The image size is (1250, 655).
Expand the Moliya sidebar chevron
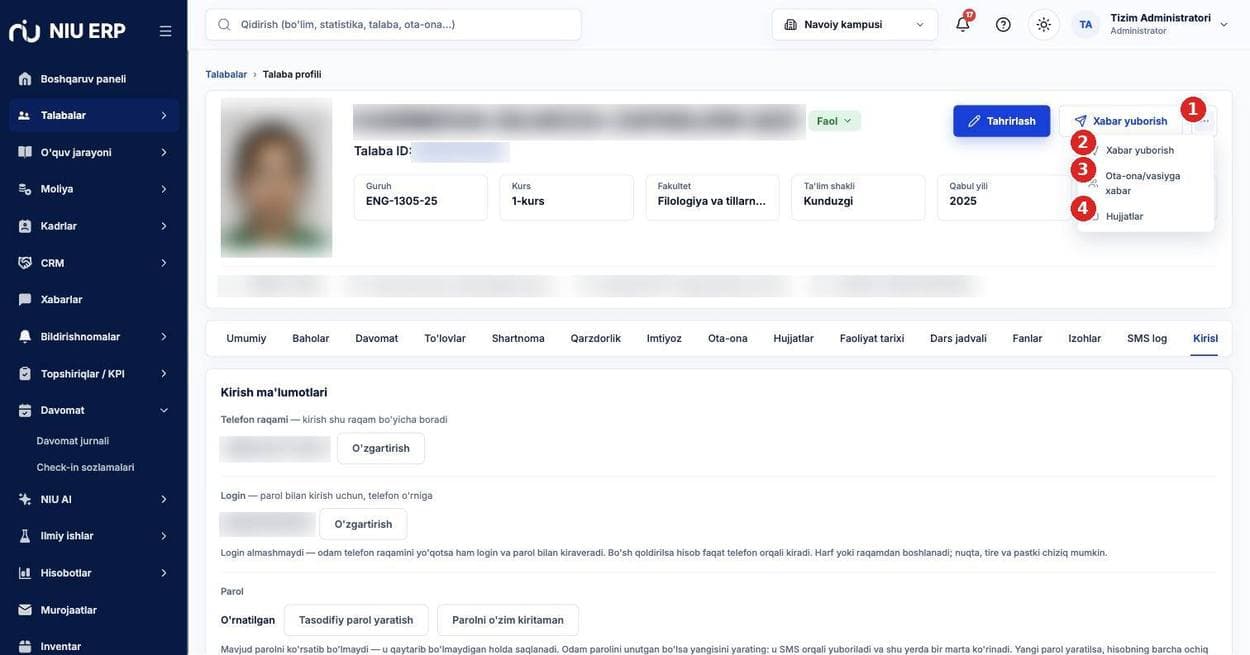pos(164,189)
